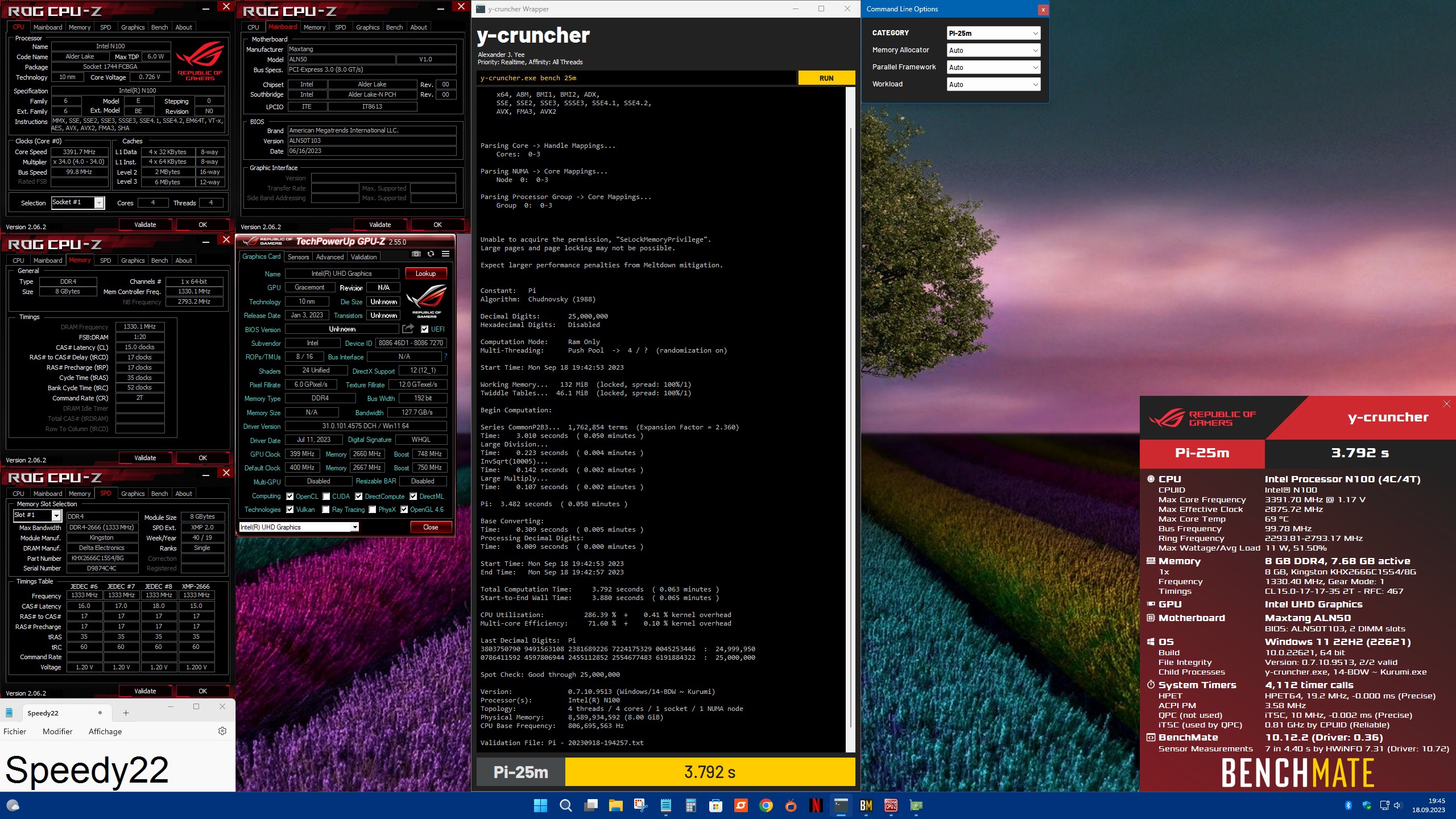
Task: Open Affichage menu in Notepad
Action: [105, 731]
